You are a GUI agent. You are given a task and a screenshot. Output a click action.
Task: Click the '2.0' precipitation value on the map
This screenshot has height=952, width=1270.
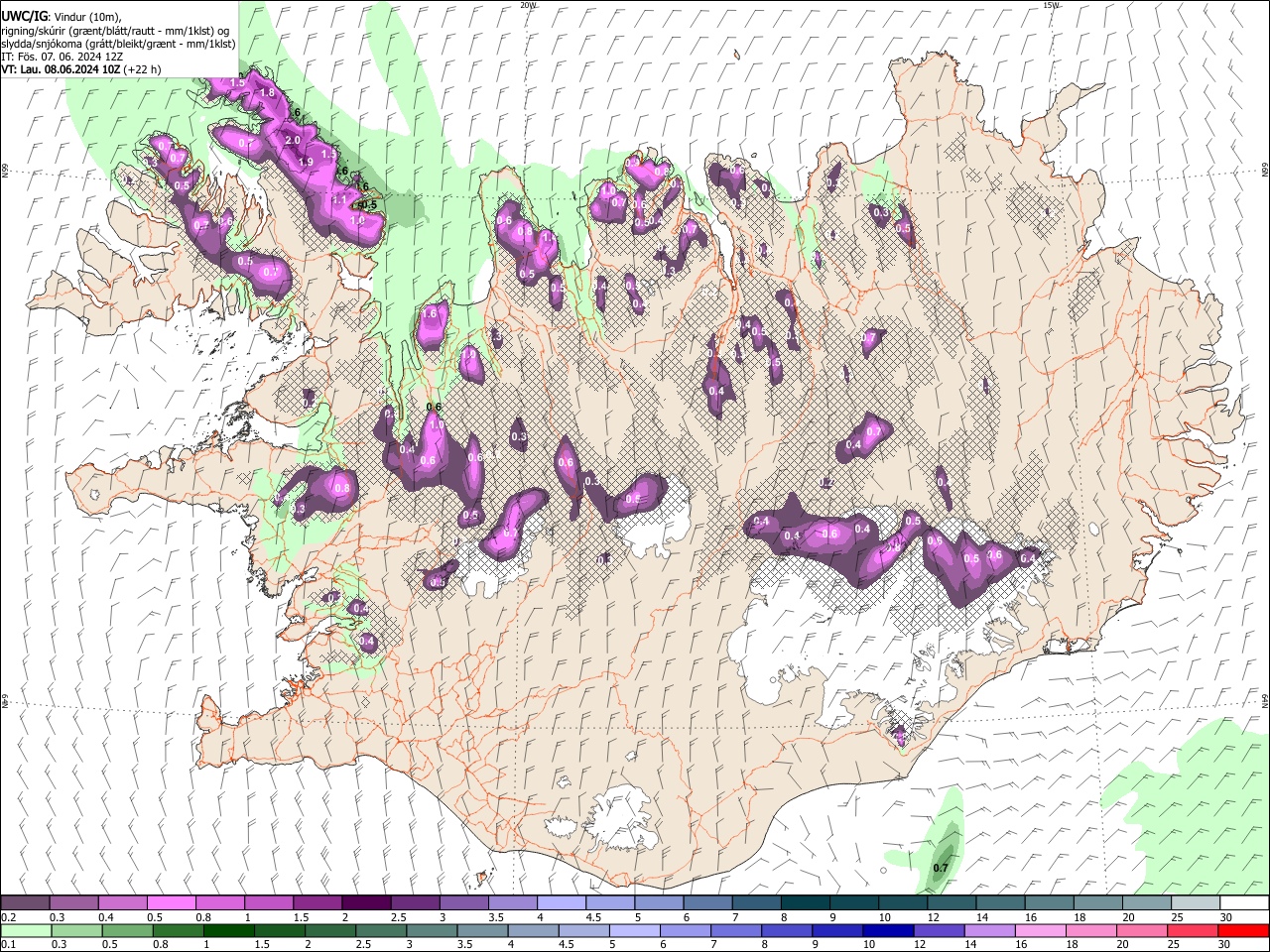point(292,141)
